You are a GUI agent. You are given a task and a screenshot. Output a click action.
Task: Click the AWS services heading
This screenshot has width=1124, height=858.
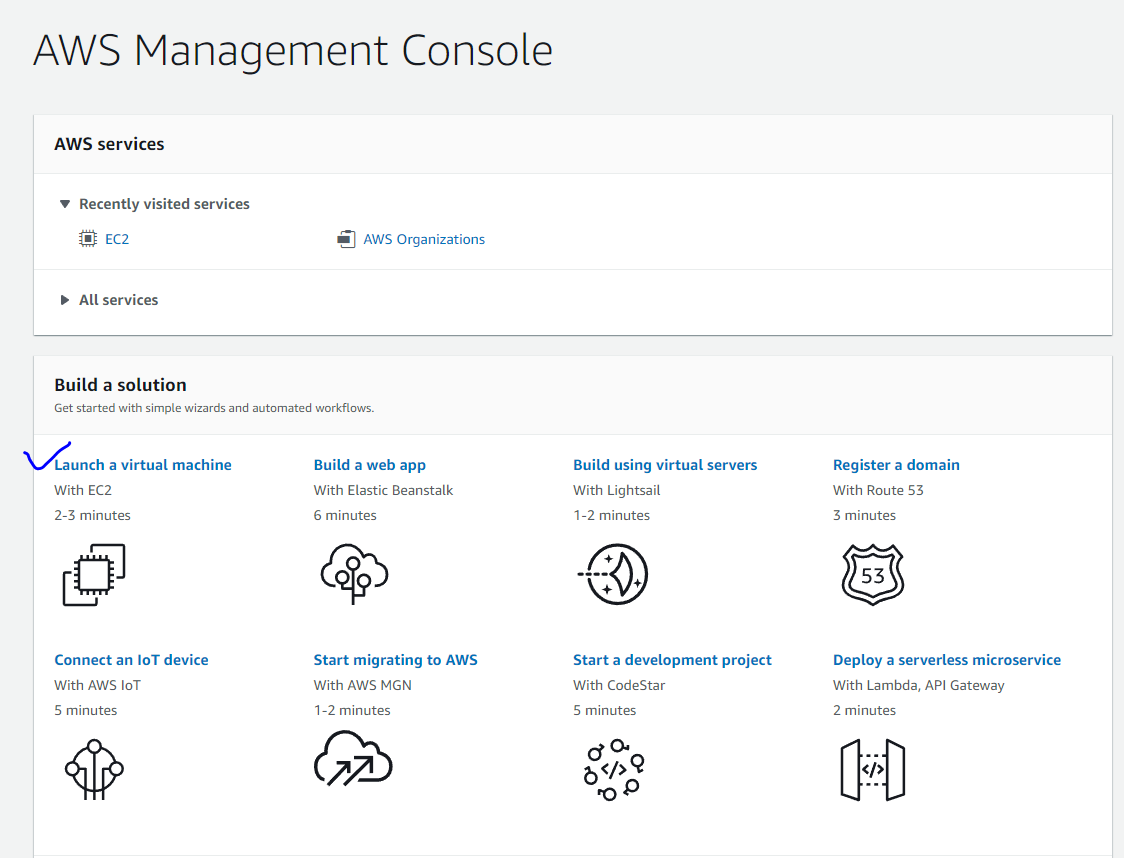(x=109, y=144)
